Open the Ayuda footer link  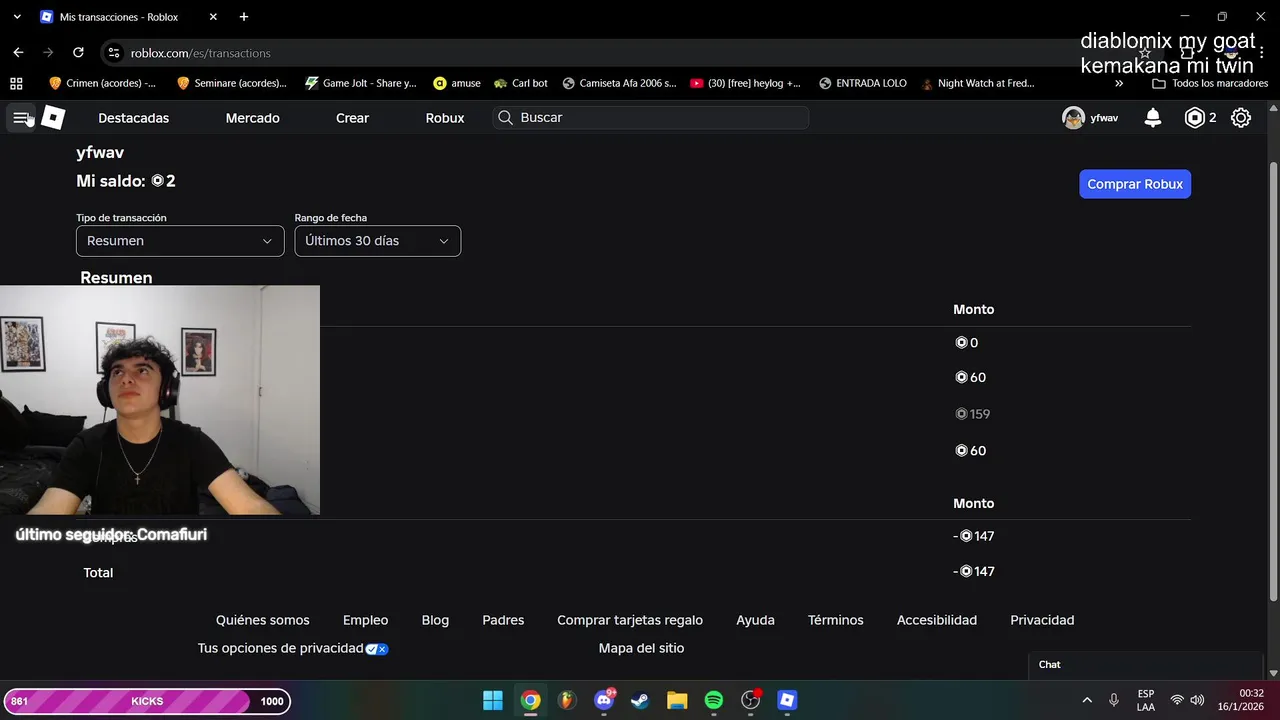pyautogui.click(x=755, y=620)
